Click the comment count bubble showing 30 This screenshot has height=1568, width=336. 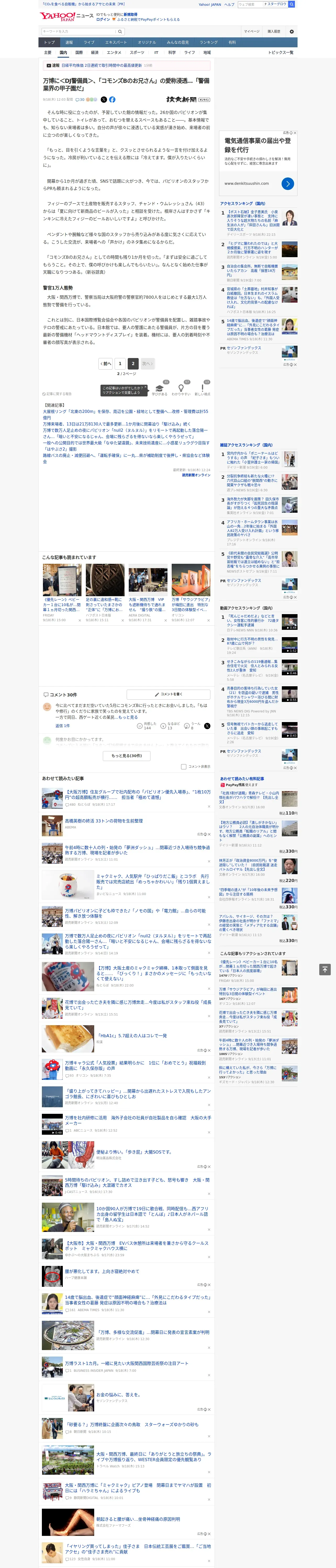coord(80,99)
